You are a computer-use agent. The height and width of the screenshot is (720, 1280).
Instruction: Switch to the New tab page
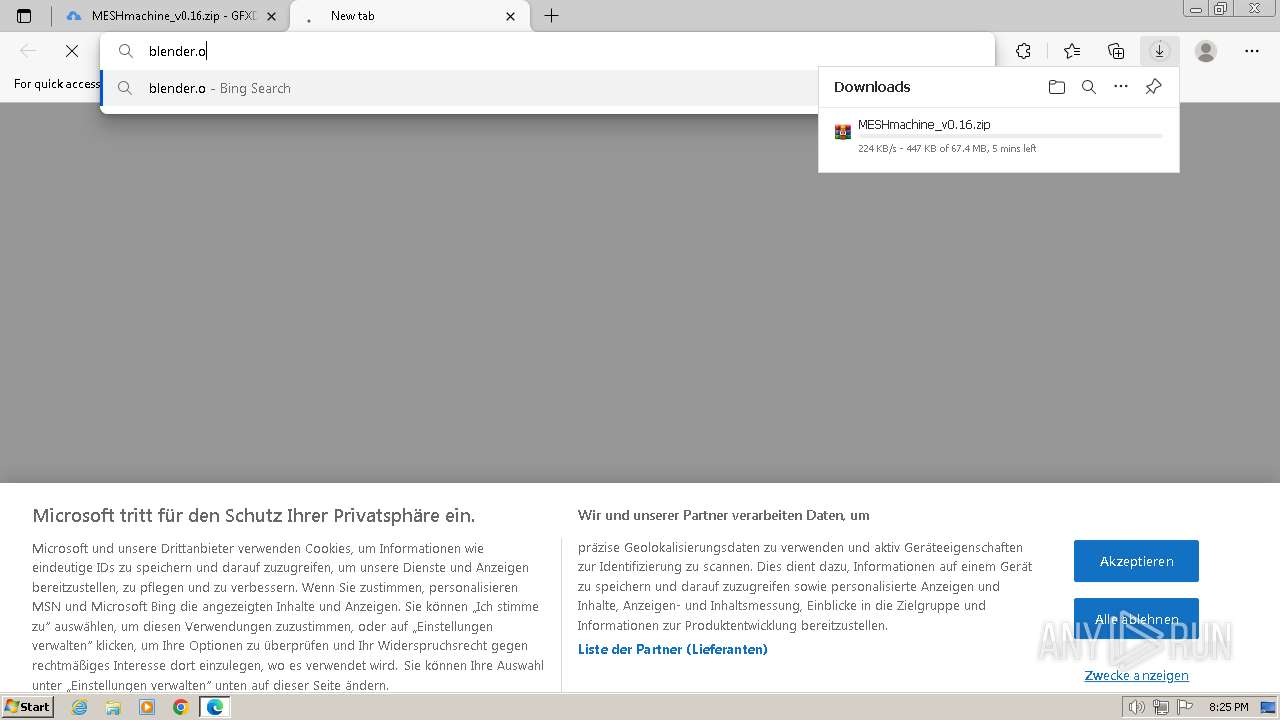coord(410,16)
